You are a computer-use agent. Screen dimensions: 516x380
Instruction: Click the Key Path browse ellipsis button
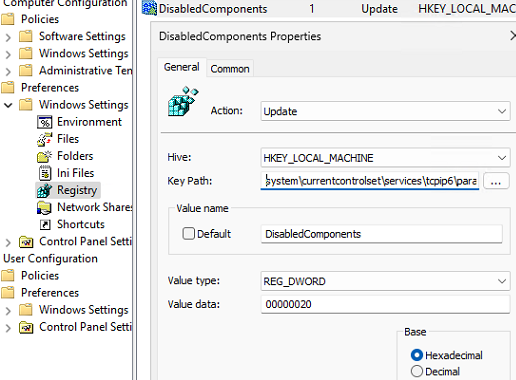(x=496, y=181)
